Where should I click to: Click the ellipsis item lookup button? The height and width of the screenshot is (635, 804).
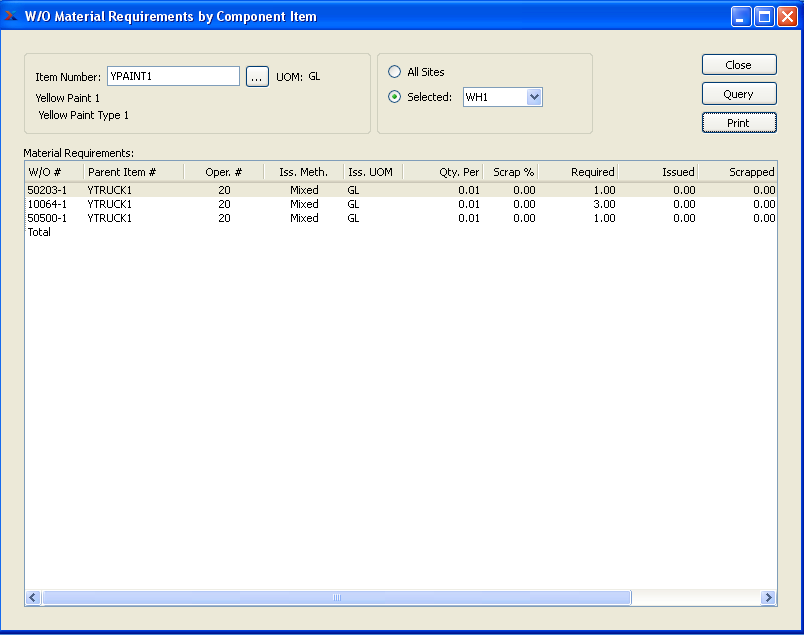pyautogui.click(x=257, y=77)
